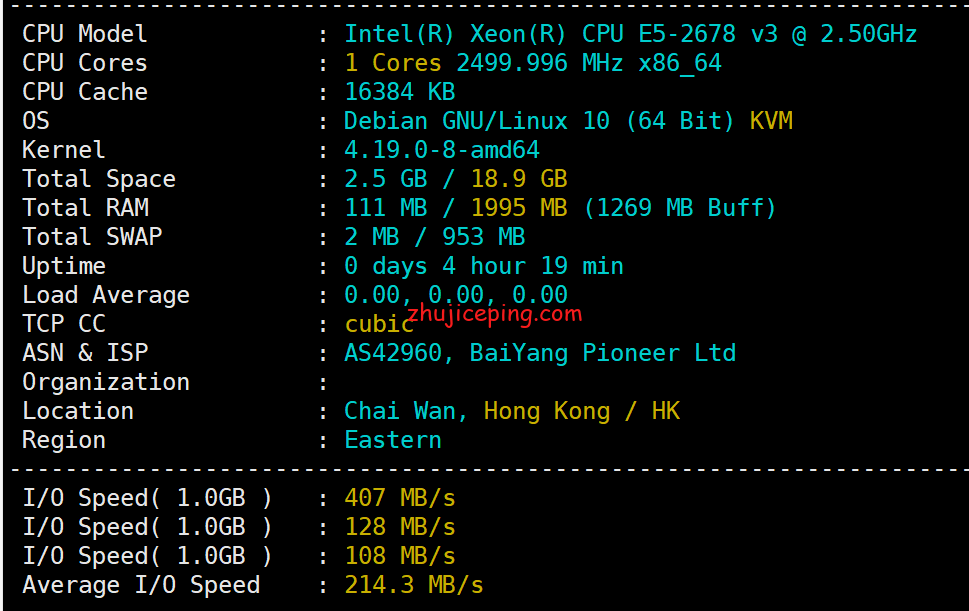Click the Organization label
The image size is (969, 611).
click(106, 382)
